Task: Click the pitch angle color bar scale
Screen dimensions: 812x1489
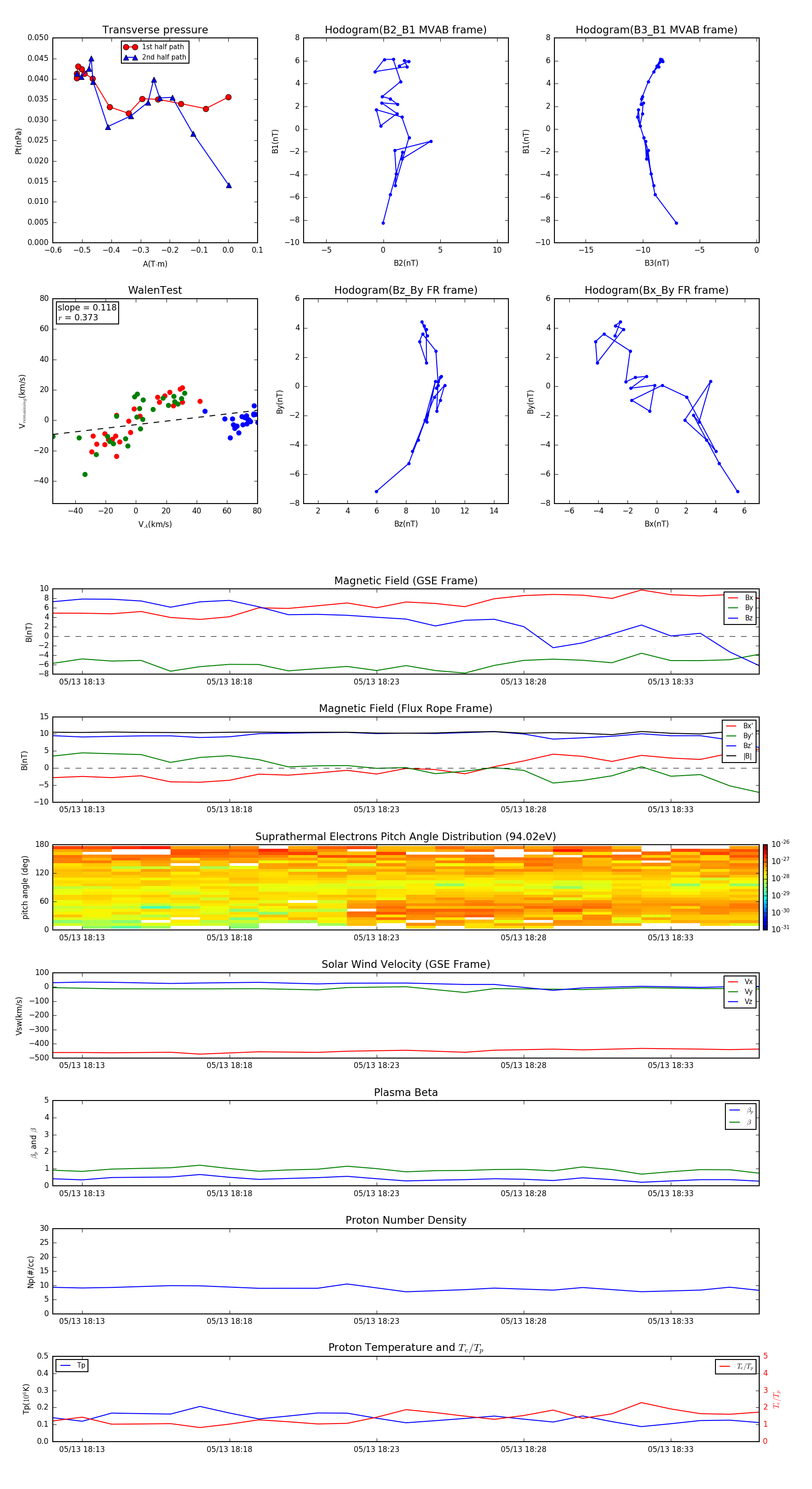Action: (x=765, y=887)
